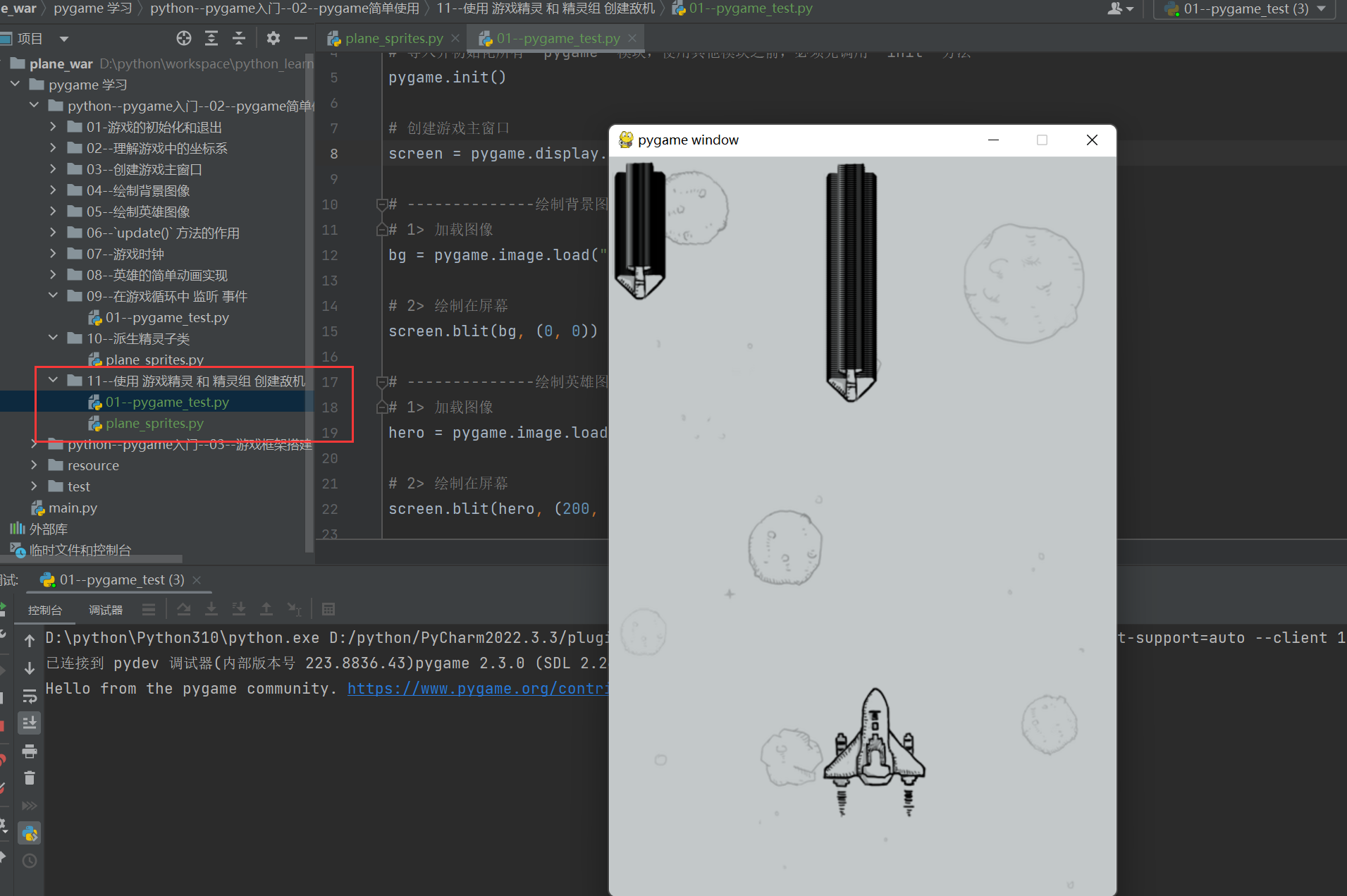
Task: Open the Python debug console icon
Action: (x=30, y=833)
